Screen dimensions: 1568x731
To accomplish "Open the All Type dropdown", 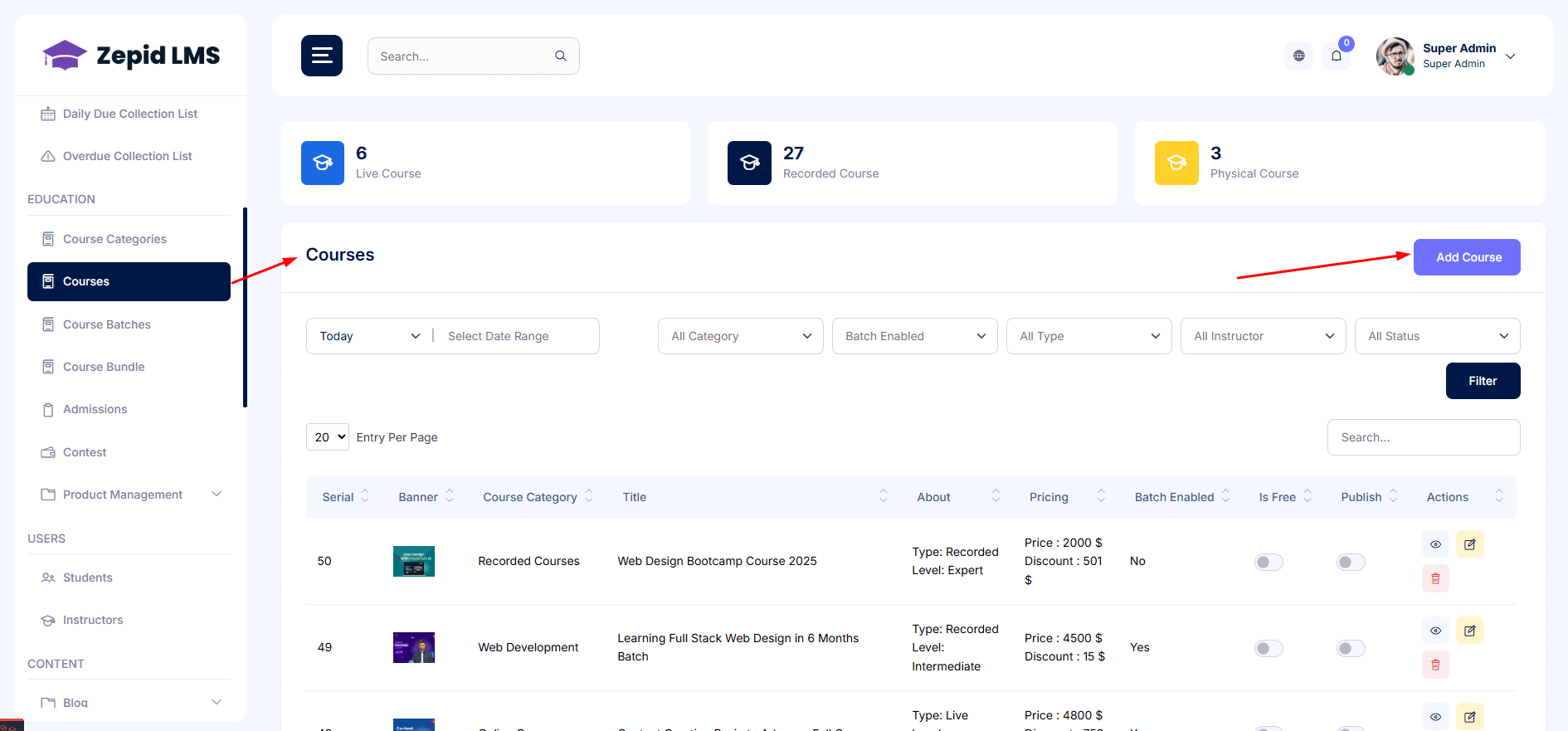I will 1089,336.
